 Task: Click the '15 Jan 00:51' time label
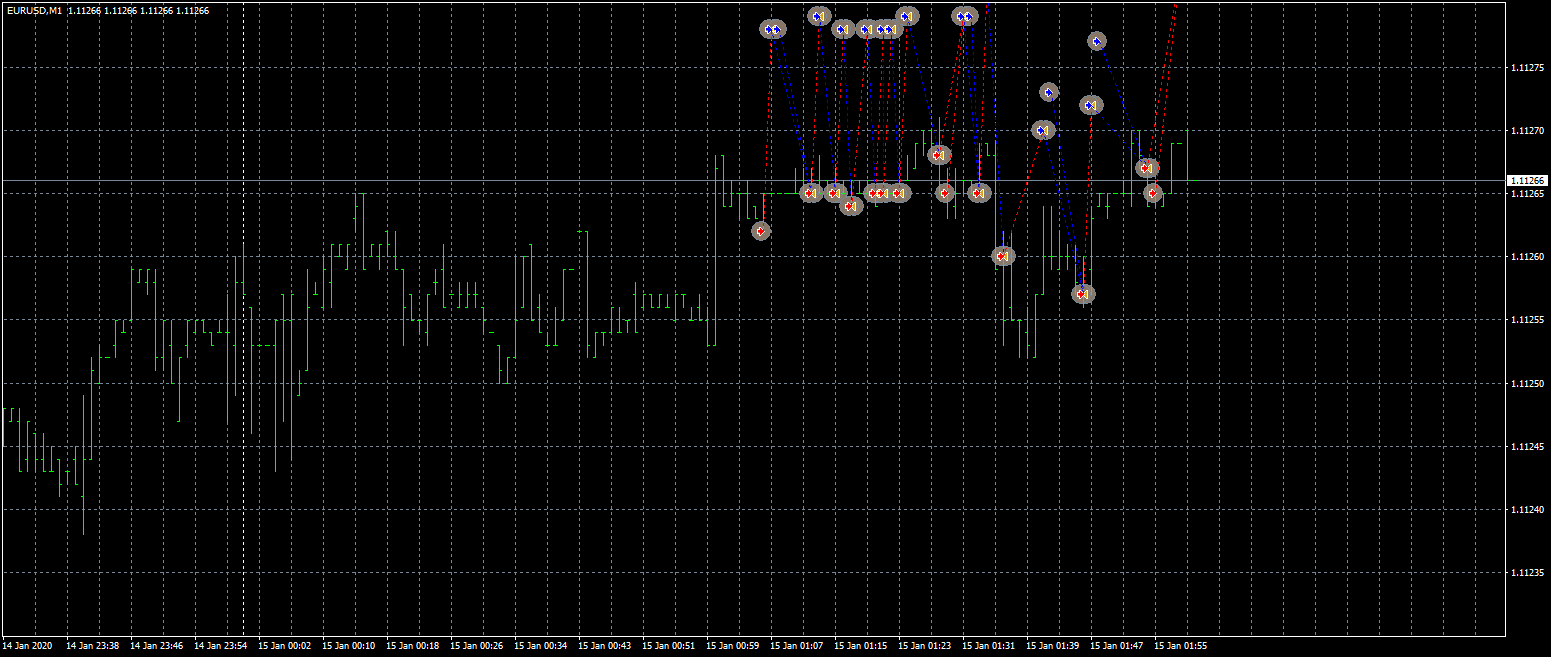point(669,646)
